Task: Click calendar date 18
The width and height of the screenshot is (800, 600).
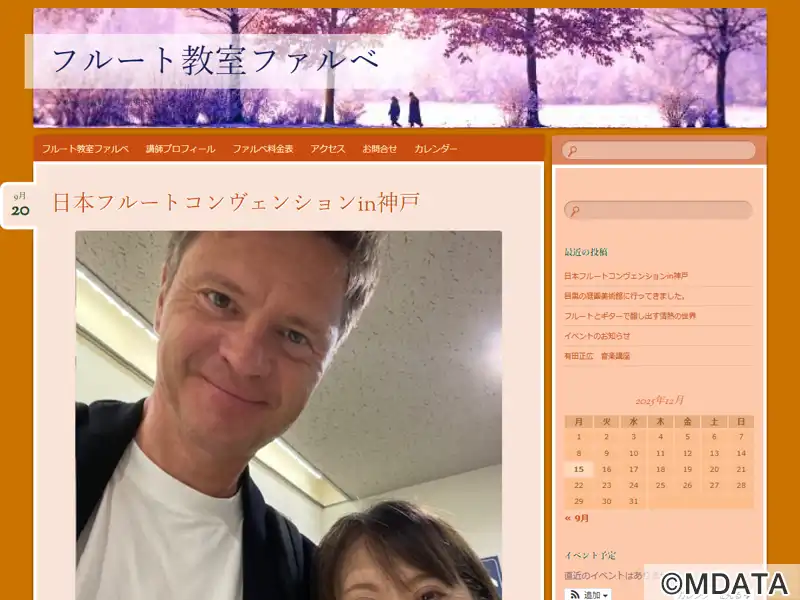Action: click(660, 469)
